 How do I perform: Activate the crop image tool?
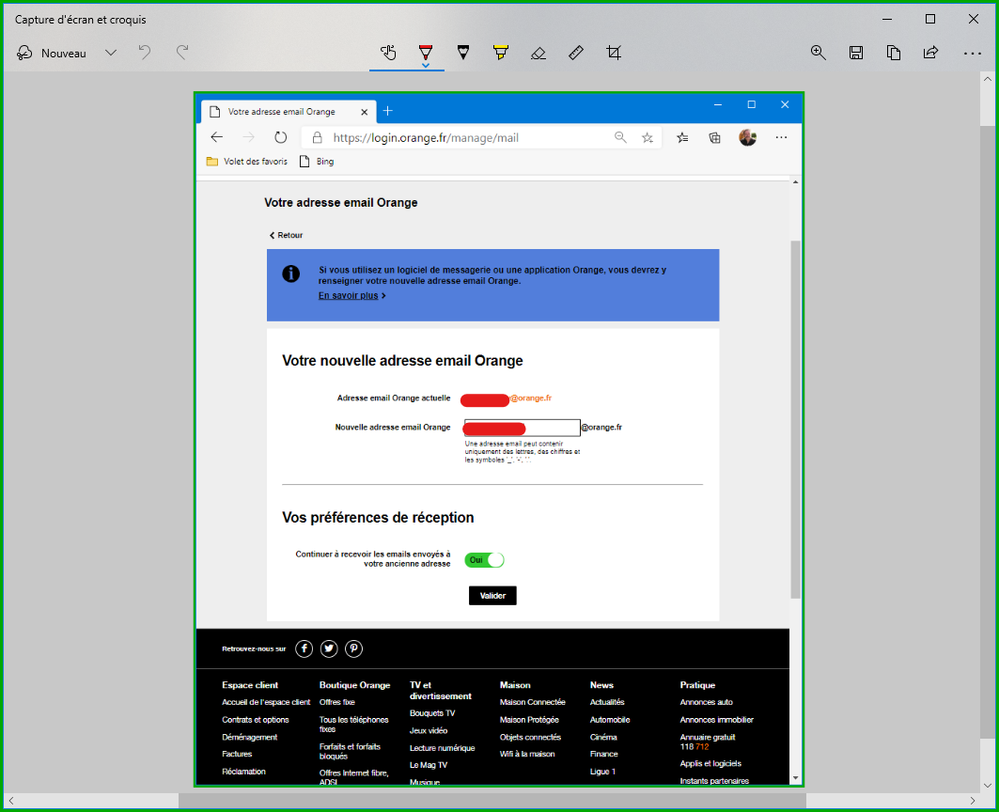(x=614, y=53)
